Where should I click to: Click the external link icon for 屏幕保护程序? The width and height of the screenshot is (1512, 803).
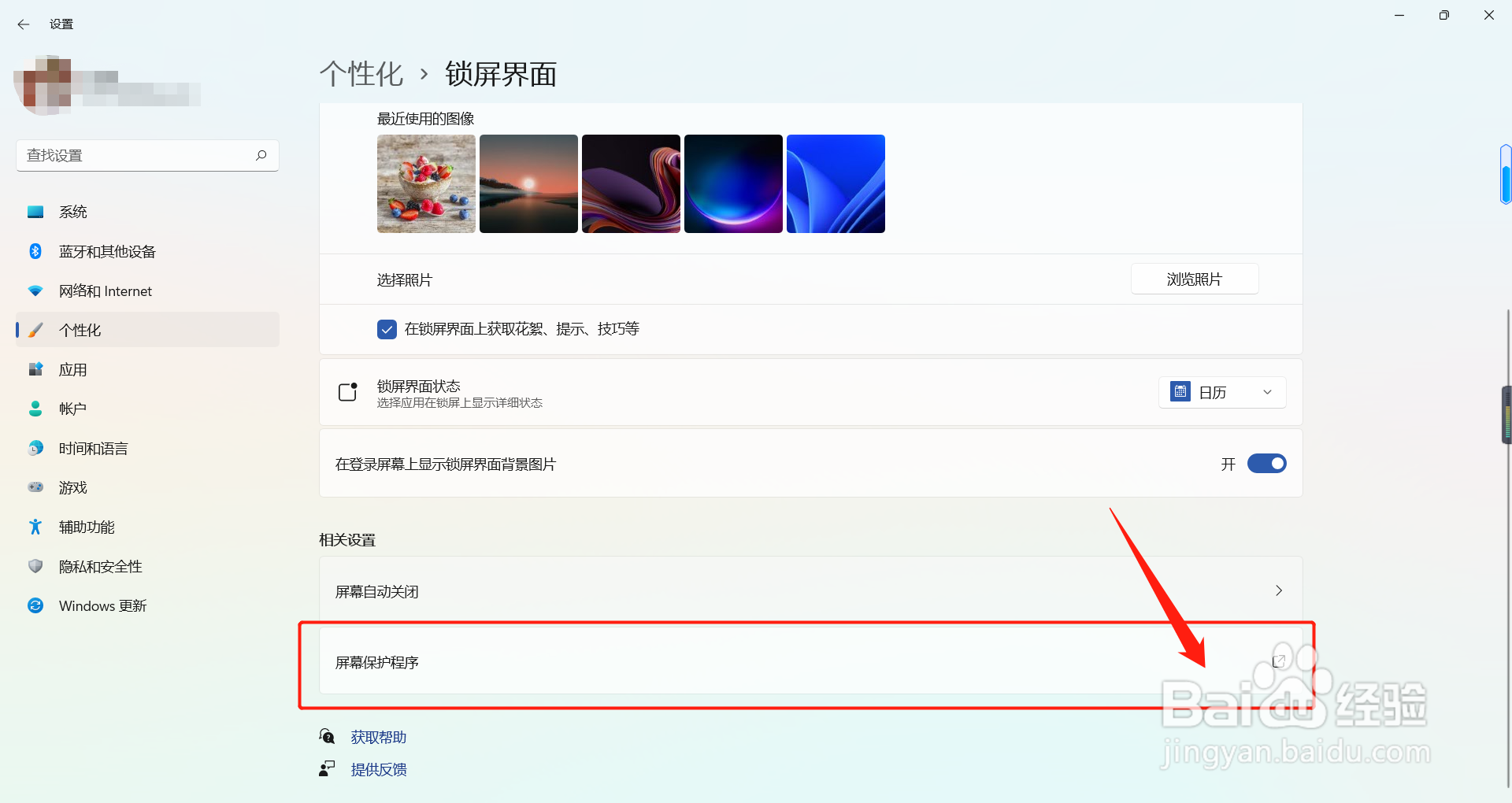click(x=1279, y=661)
